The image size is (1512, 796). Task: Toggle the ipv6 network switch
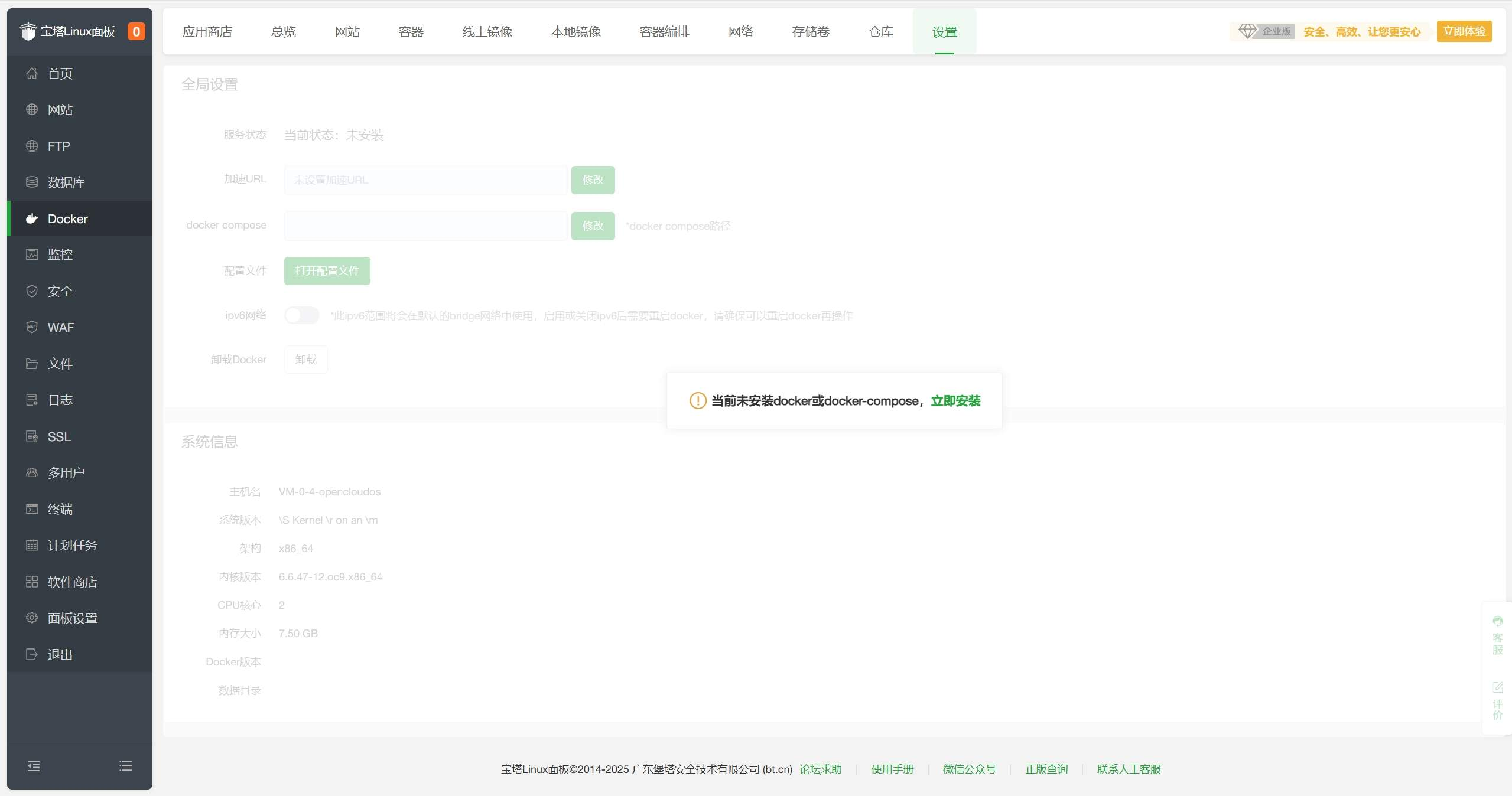pos(301,315)
